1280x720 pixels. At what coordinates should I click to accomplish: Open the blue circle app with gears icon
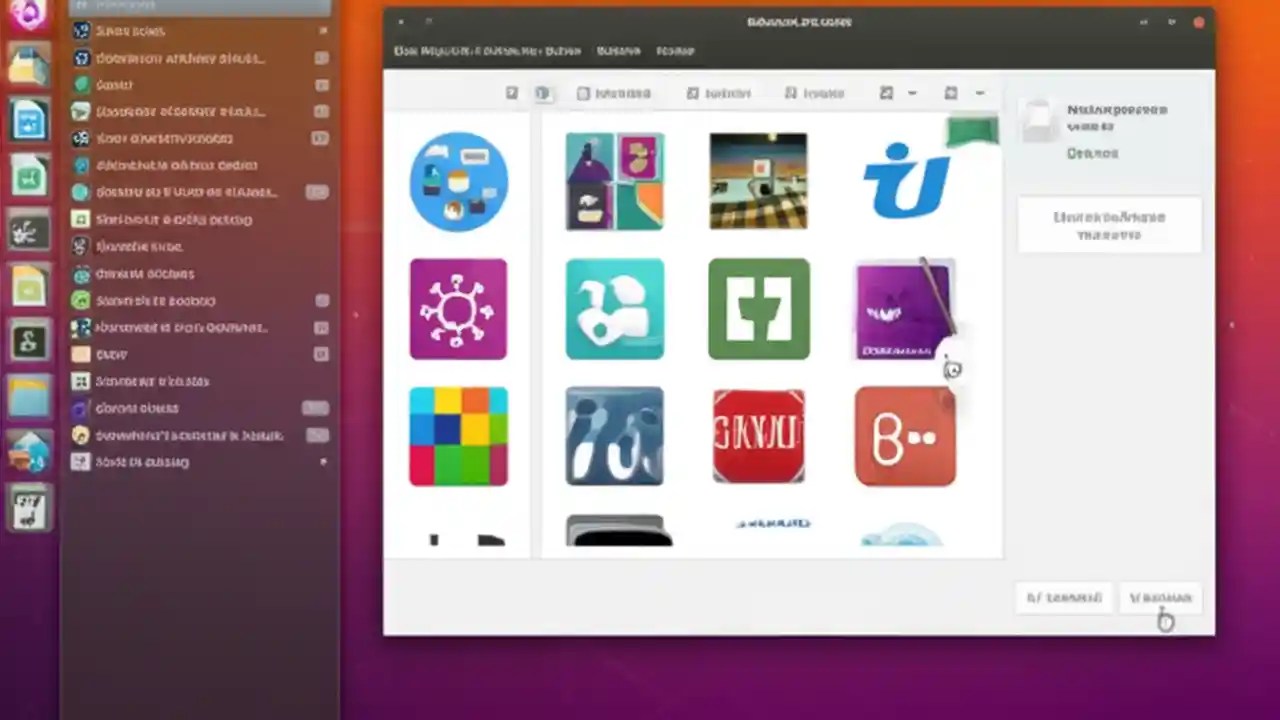[x=458, y=180]
